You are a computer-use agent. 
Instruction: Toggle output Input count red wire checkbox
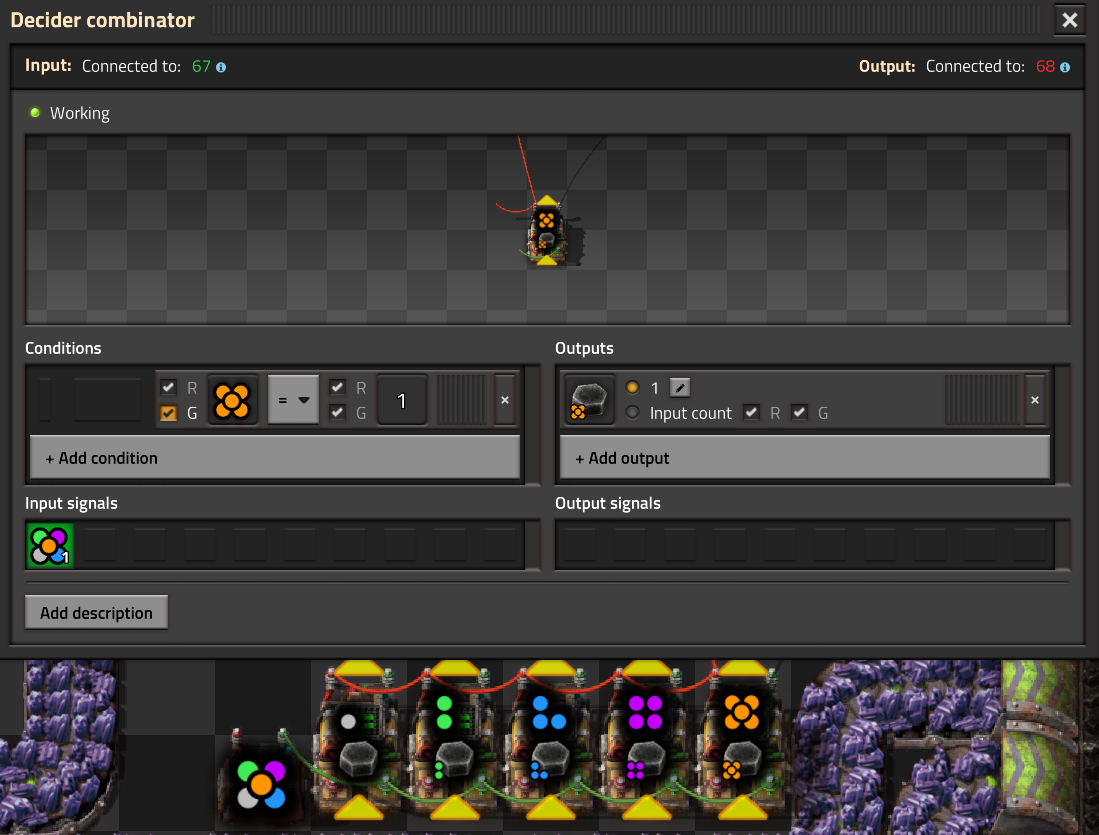pos(751,412)
